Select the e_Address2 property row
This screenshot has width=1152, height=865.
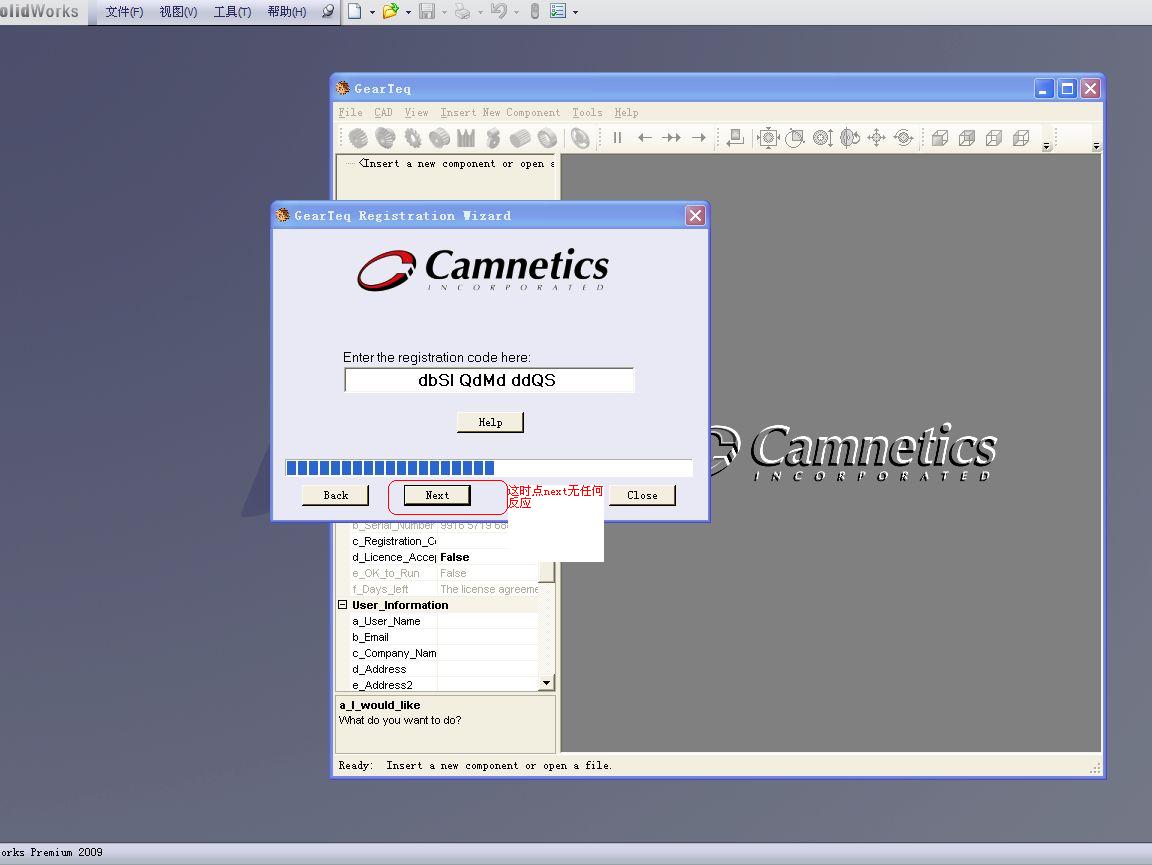pos(444,685)
